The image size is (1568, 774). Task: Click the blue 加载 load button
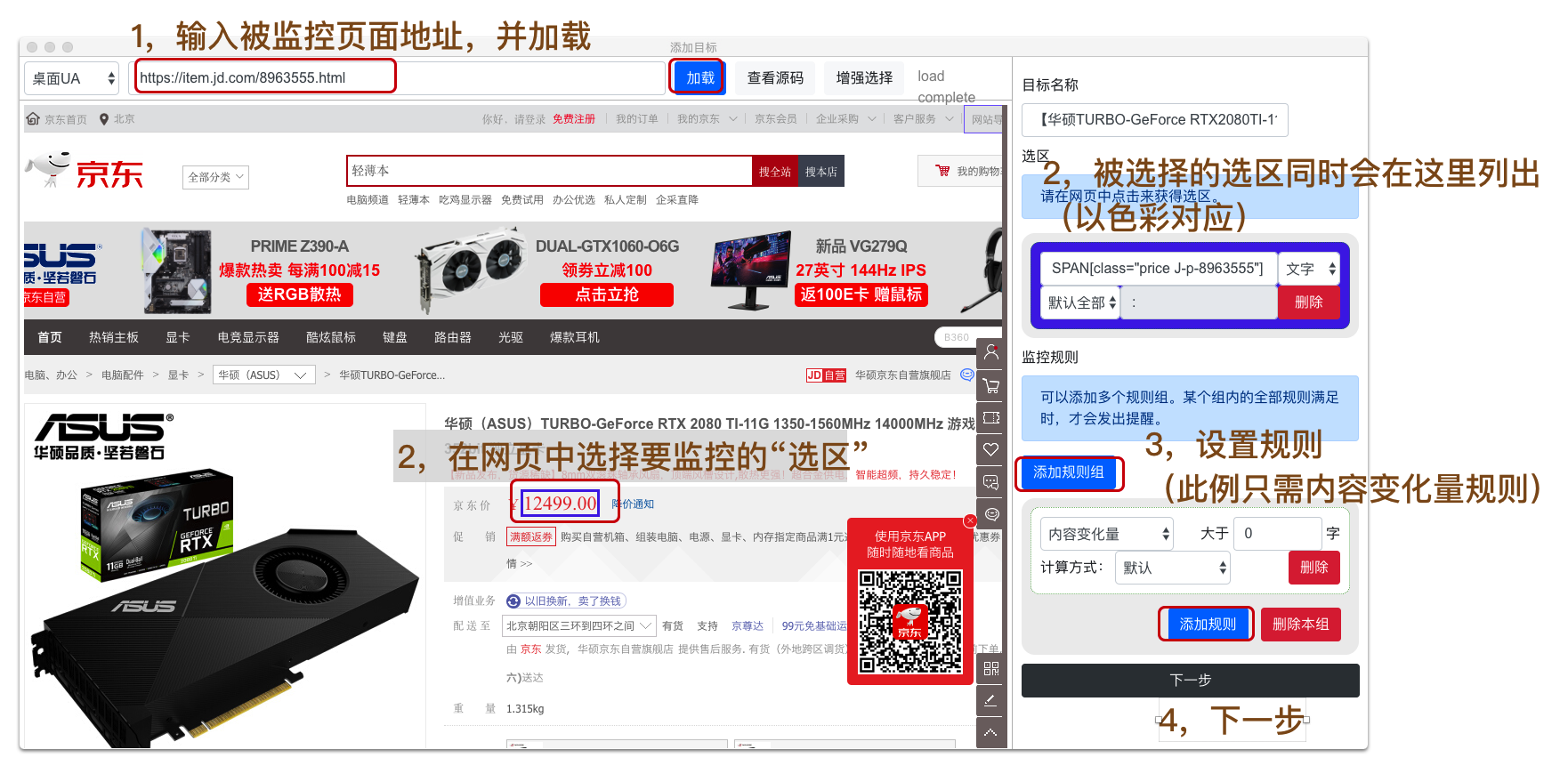tap(699, 78)
